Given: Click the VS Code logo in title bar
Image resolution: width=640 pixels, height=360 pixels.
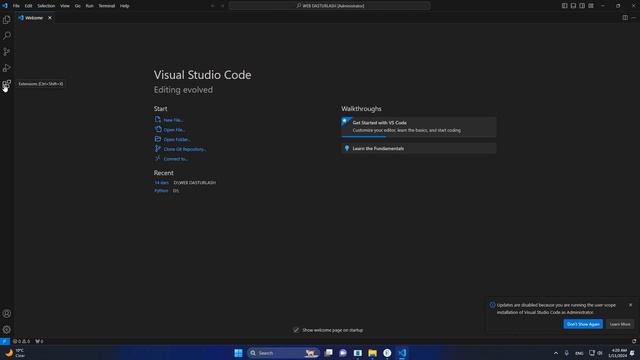Looking at the screenshot, I should [x=5, y=6].
